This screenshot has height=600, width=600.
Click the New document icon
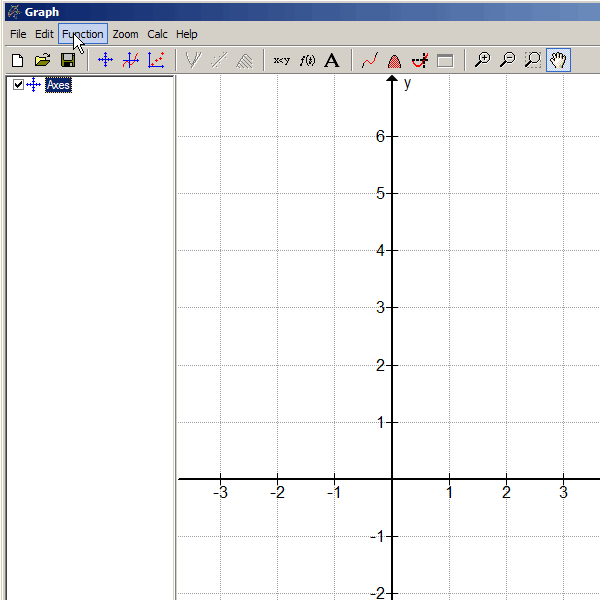click(17, 60)
